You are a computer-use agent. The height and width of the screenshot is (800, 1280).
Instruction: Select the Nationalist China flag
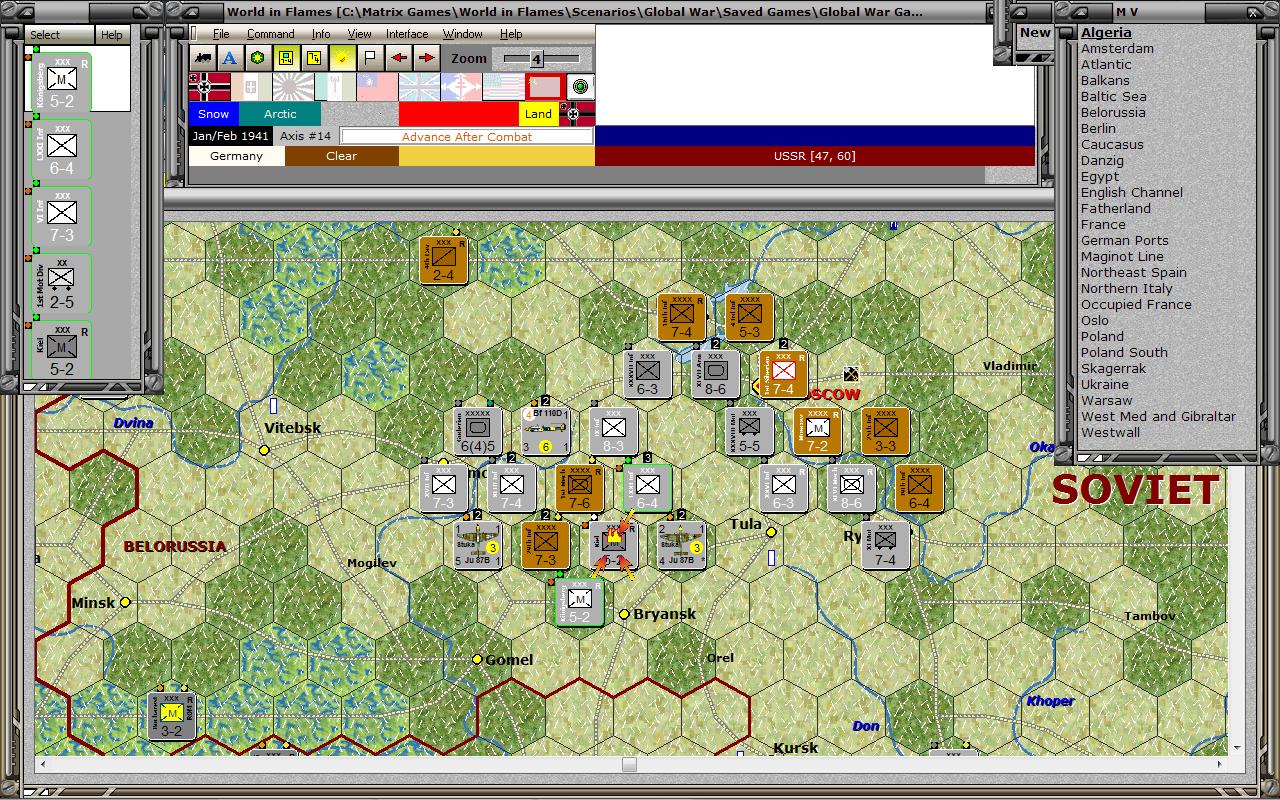point(377,87)
